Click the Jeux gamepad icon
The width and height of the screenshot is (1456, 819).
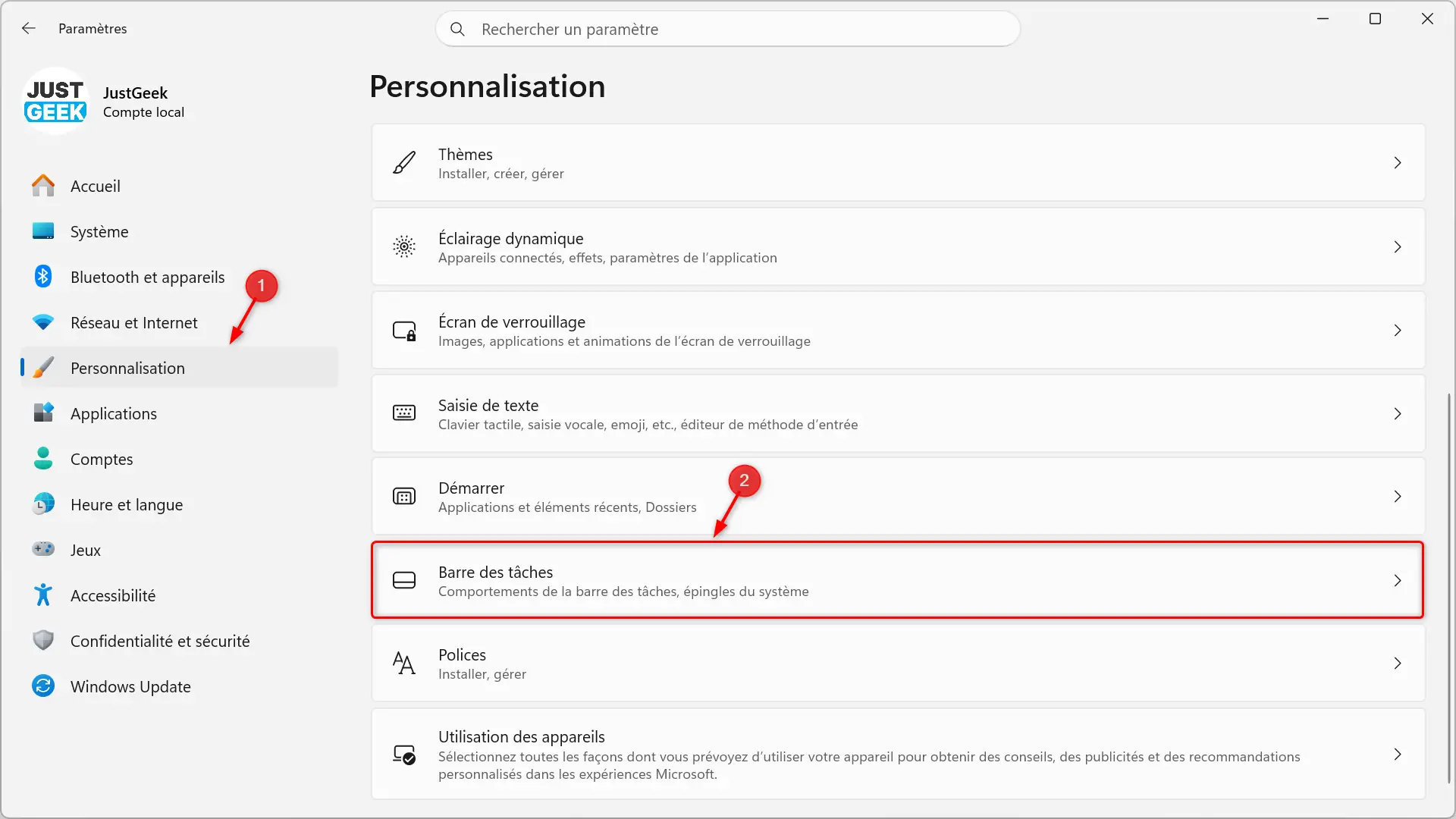point(43,549)
